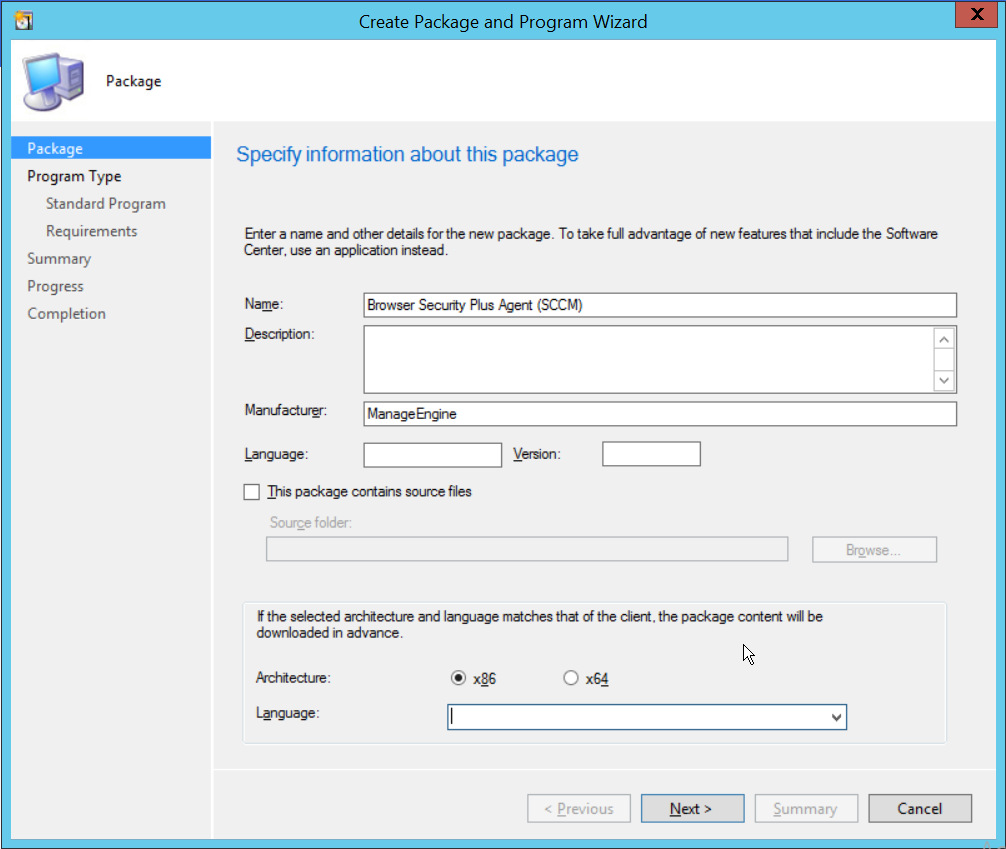The height and width of the screenshot is (849, 1006).
Task: Select the Completion step in sidebar
Action: click(x=67, y=314)
